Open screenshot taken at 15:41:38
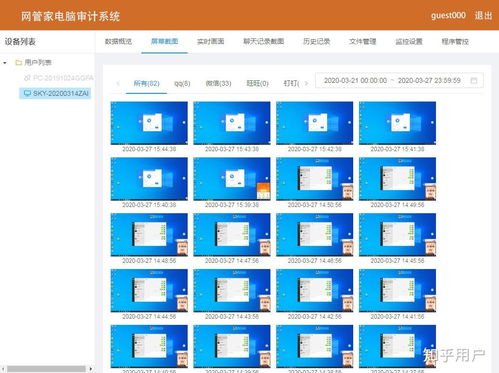This screenshot has width=499, height=373. [397, 123]
